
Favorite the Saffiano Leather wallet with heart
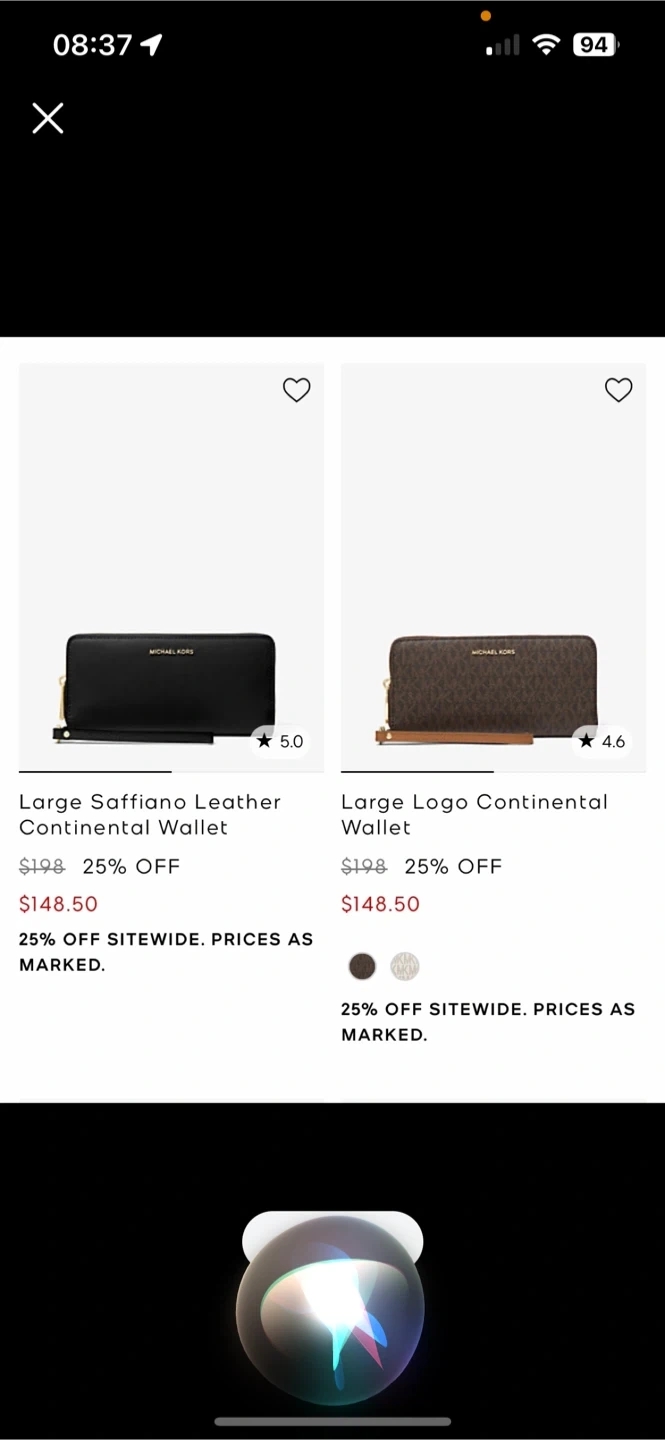[x=296, y=390]
